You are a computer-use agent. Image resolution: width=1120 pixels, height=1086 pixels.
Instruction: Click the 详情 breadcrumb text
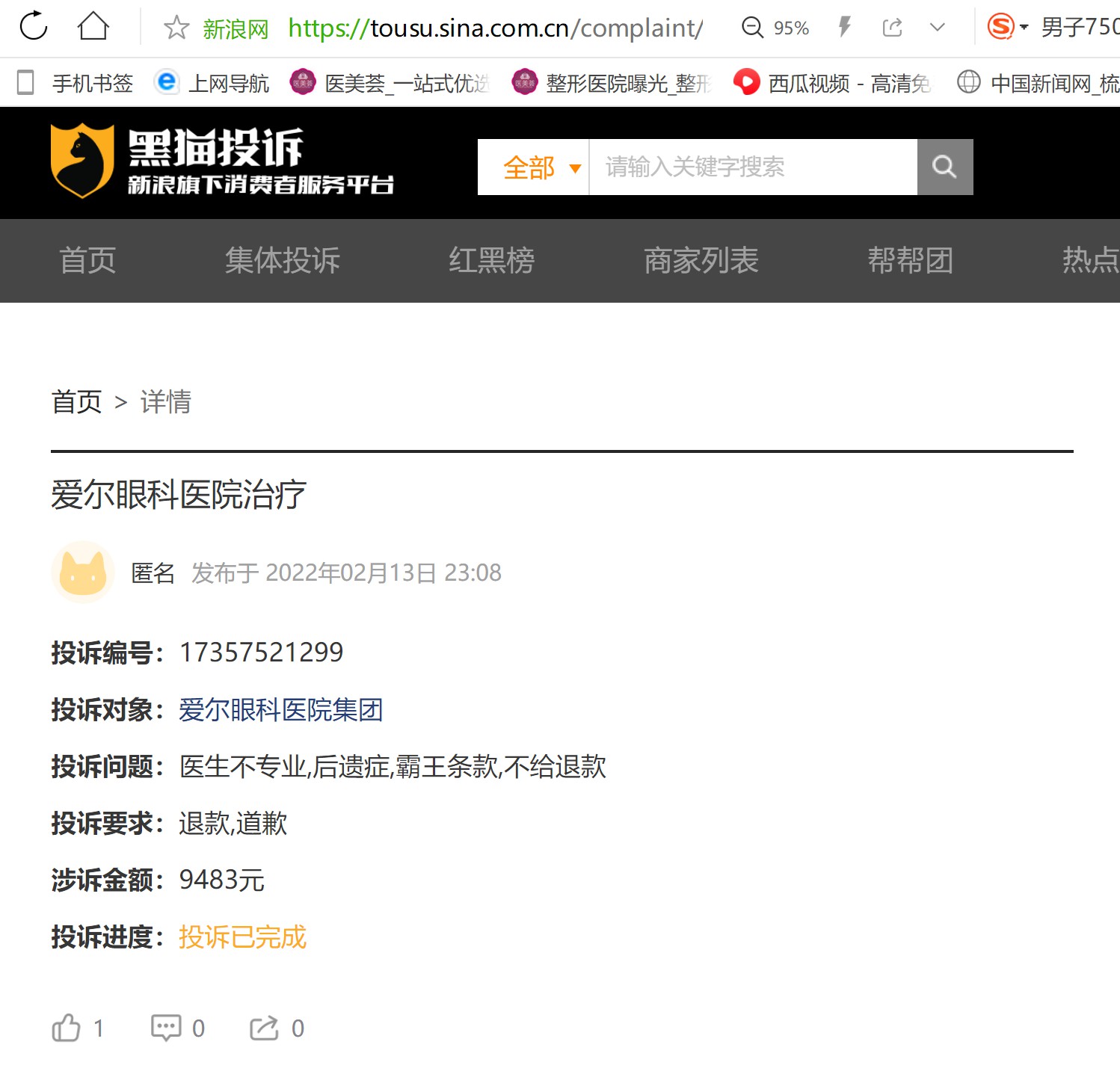(x=166, y=402)
